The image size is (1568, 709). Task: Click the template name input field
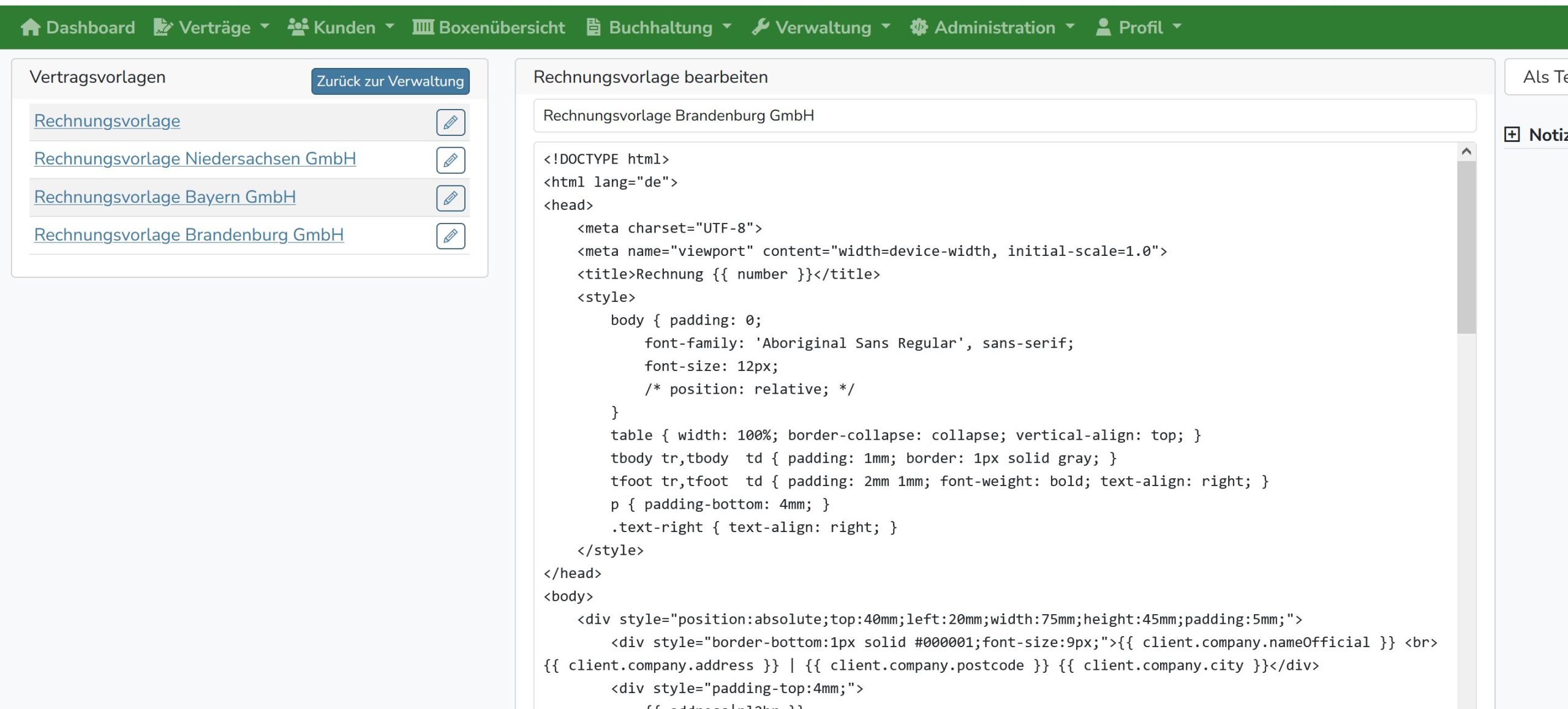click(1005, 115)
